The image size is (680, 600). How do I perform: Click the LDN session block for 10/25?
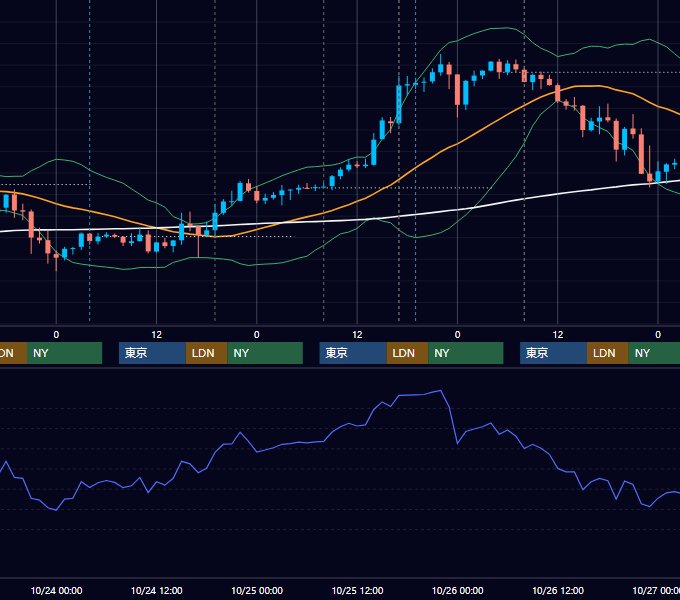click(x=407, y=353)
